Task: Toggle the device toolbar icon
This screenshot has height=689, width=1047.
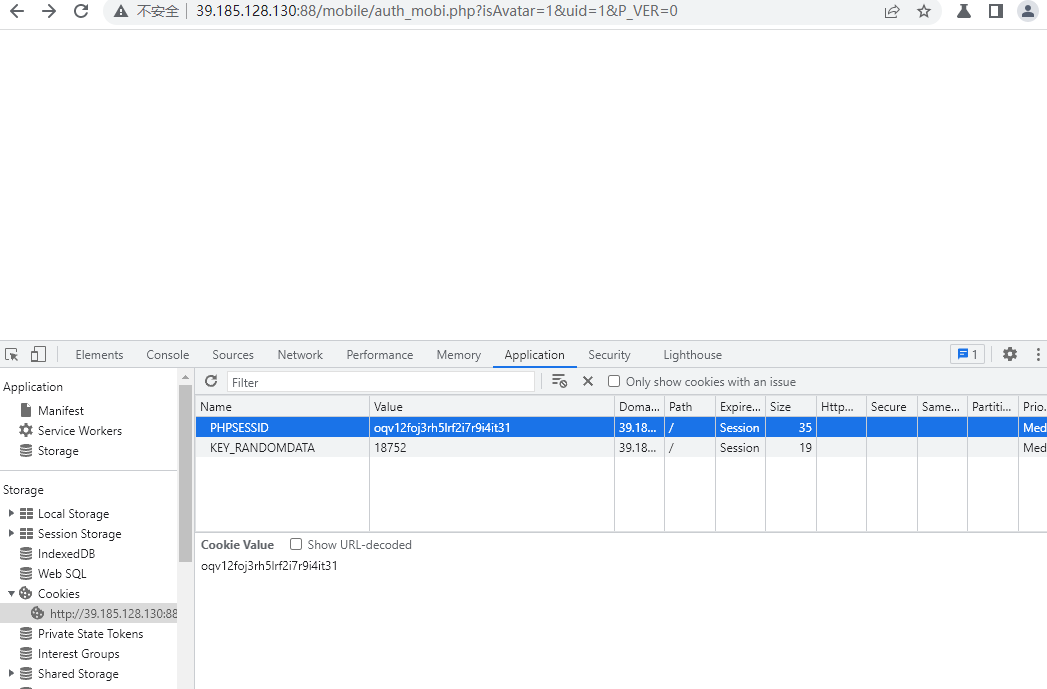Action: pos(38,354)
